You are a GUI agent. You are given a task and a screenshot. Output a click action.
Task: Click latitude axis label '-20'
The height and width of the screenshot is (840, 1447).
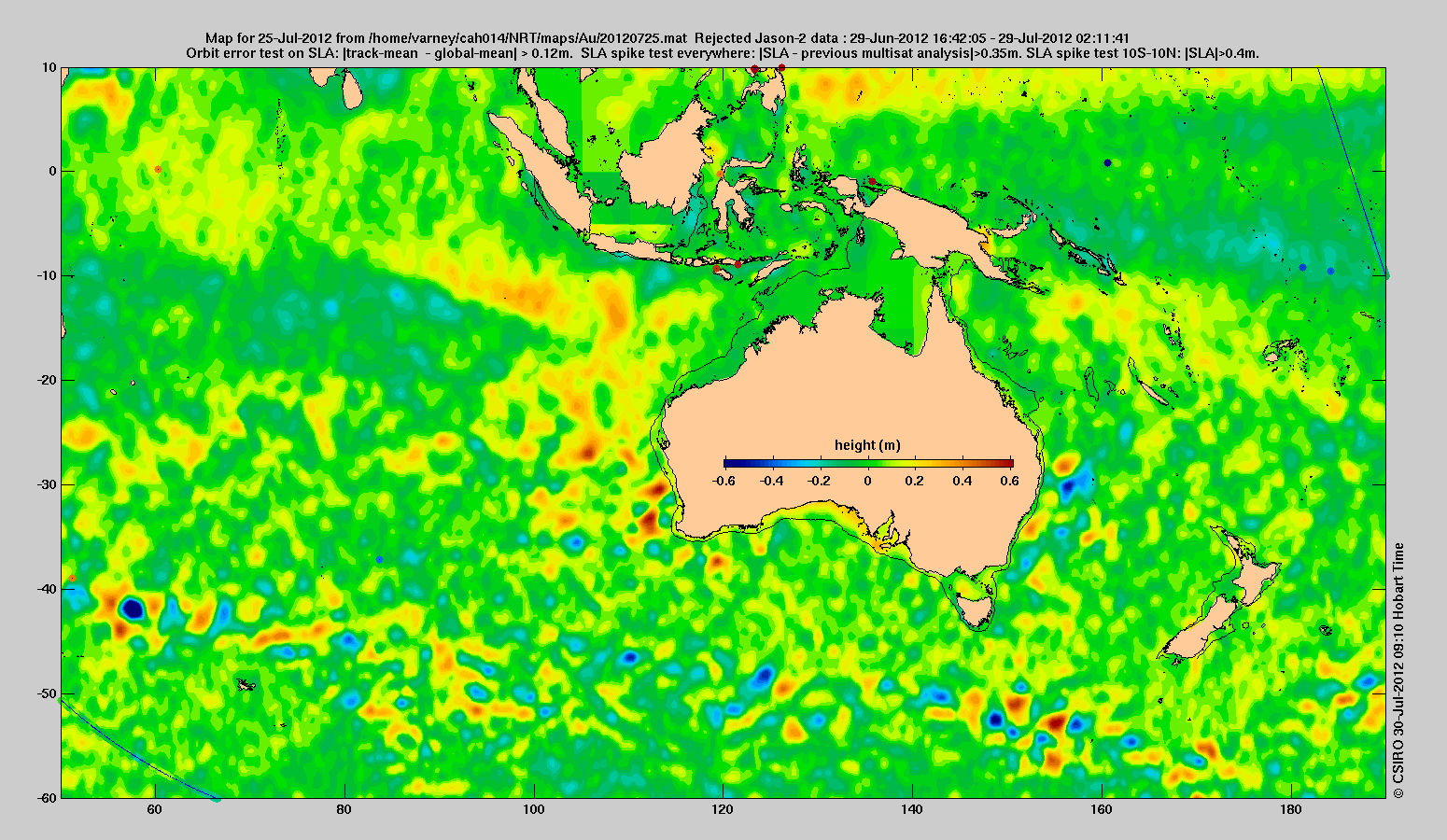click(x=46, y=380)
